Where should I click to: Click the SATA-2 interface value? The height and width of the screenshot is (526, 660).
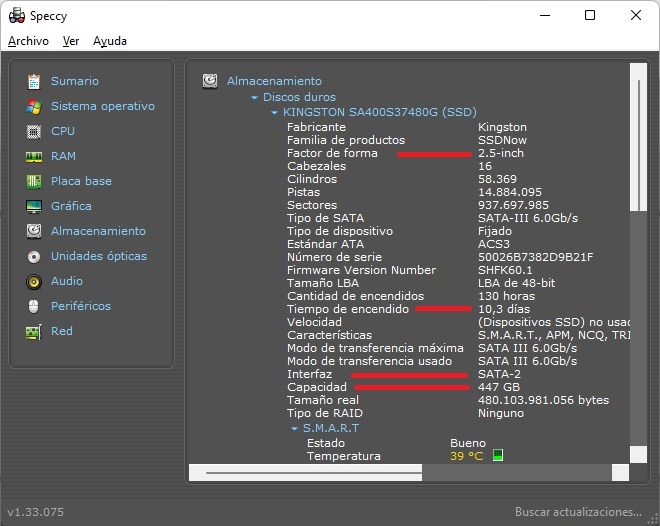point(499,374)
